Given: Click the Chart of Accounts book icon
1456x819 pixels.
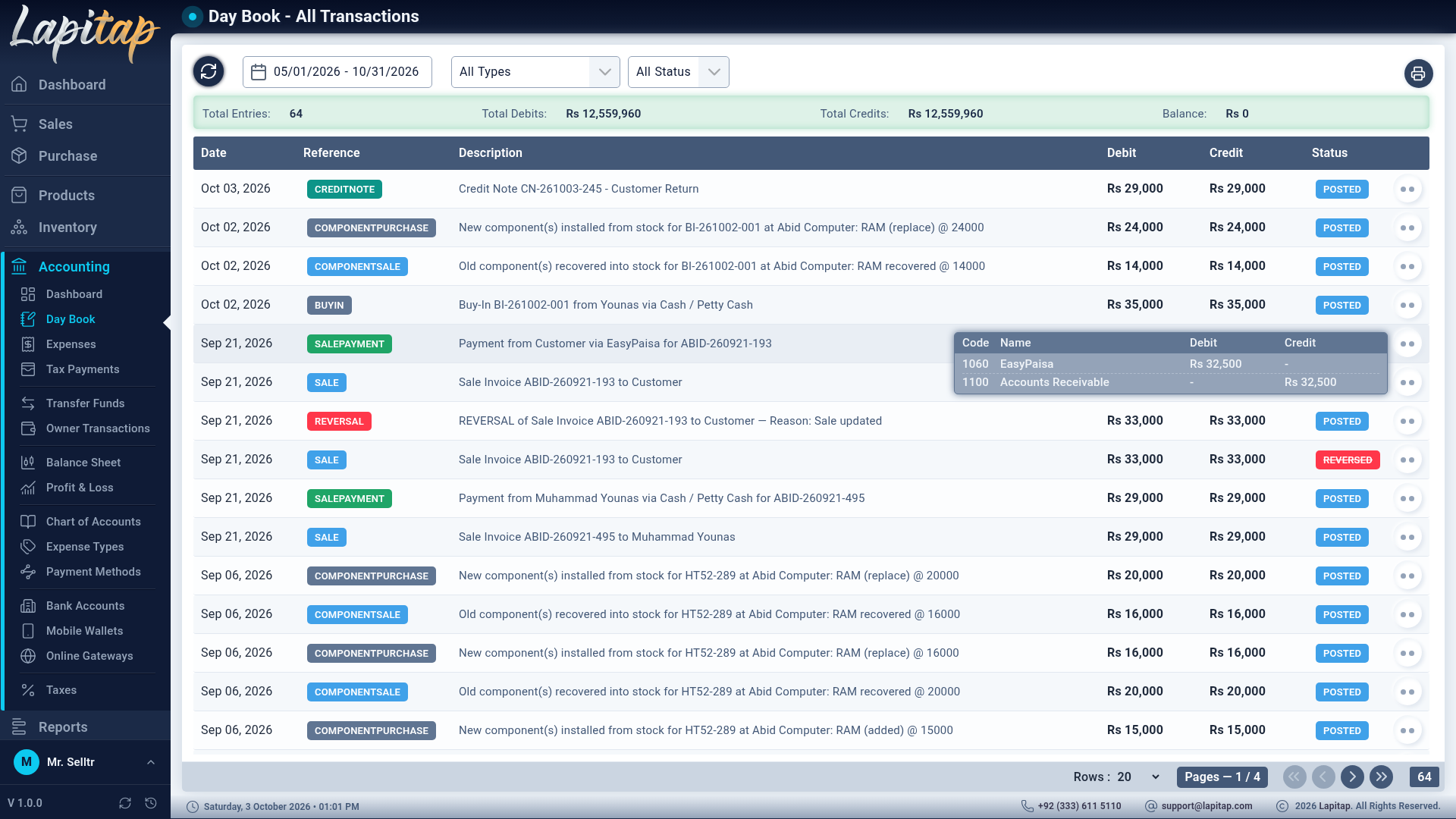Looking at the screenshot, I should [28, 522].
